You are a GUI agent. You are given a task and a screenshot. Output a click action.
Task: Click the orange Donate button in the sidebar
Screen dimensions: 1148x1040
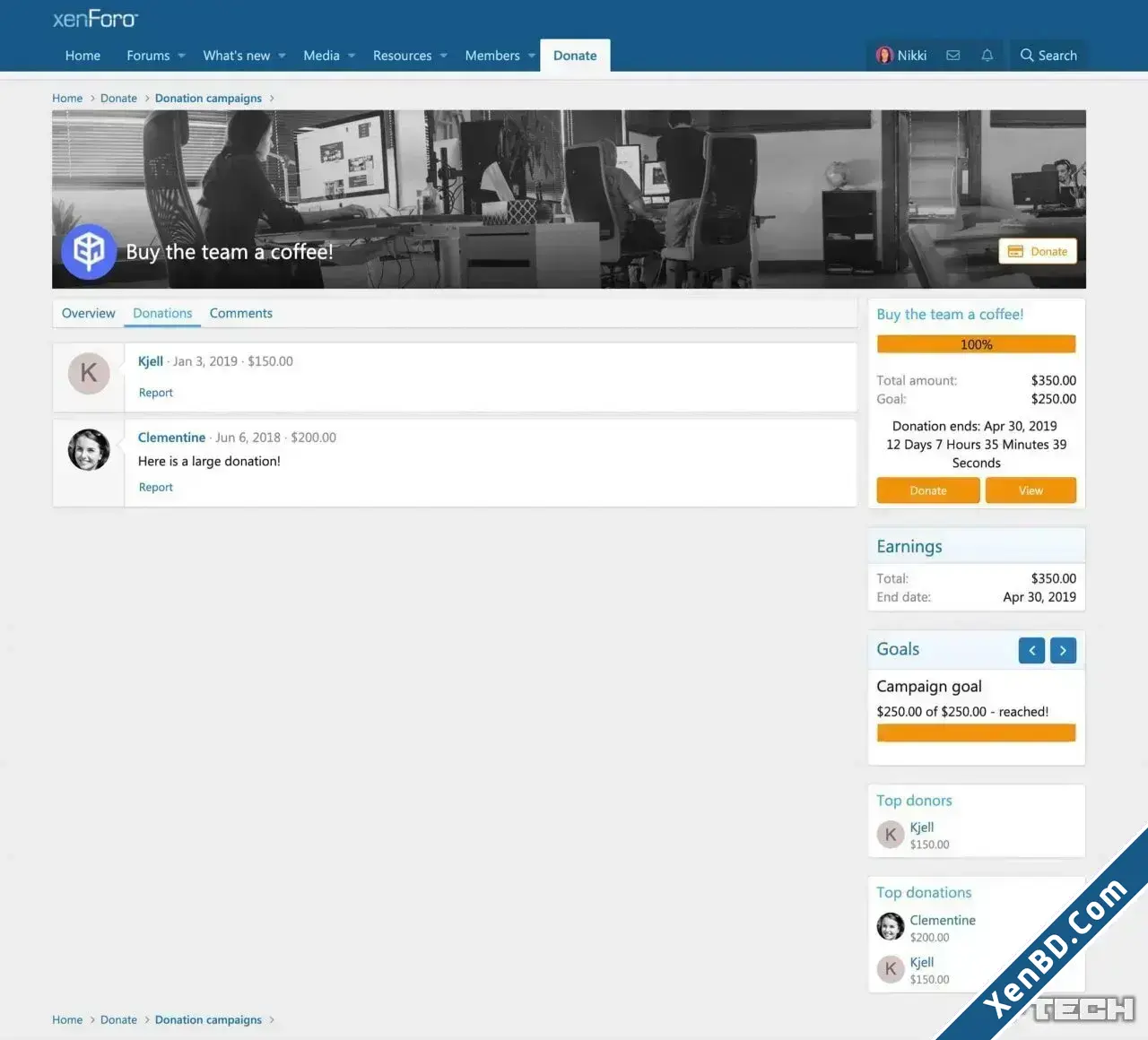coord(928,490)
